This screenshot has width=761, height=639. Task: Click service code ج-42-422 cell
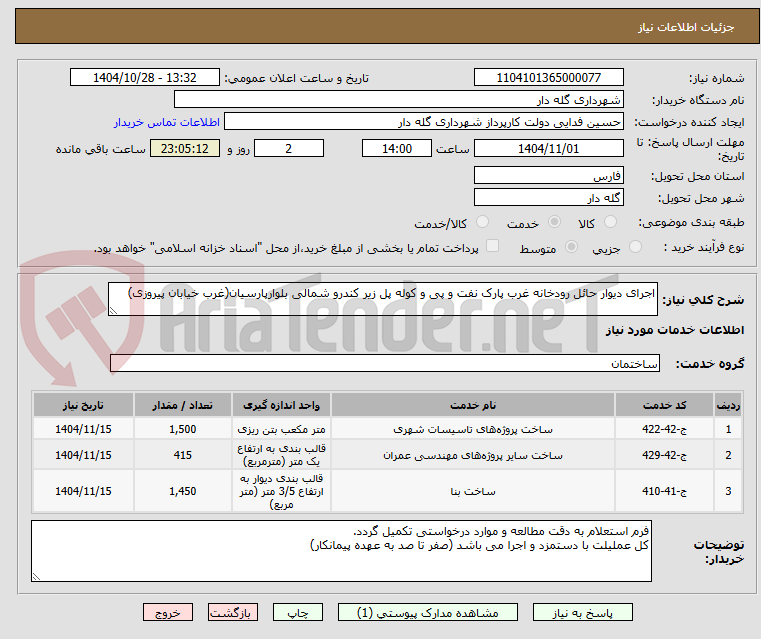(x=664, y=429)
